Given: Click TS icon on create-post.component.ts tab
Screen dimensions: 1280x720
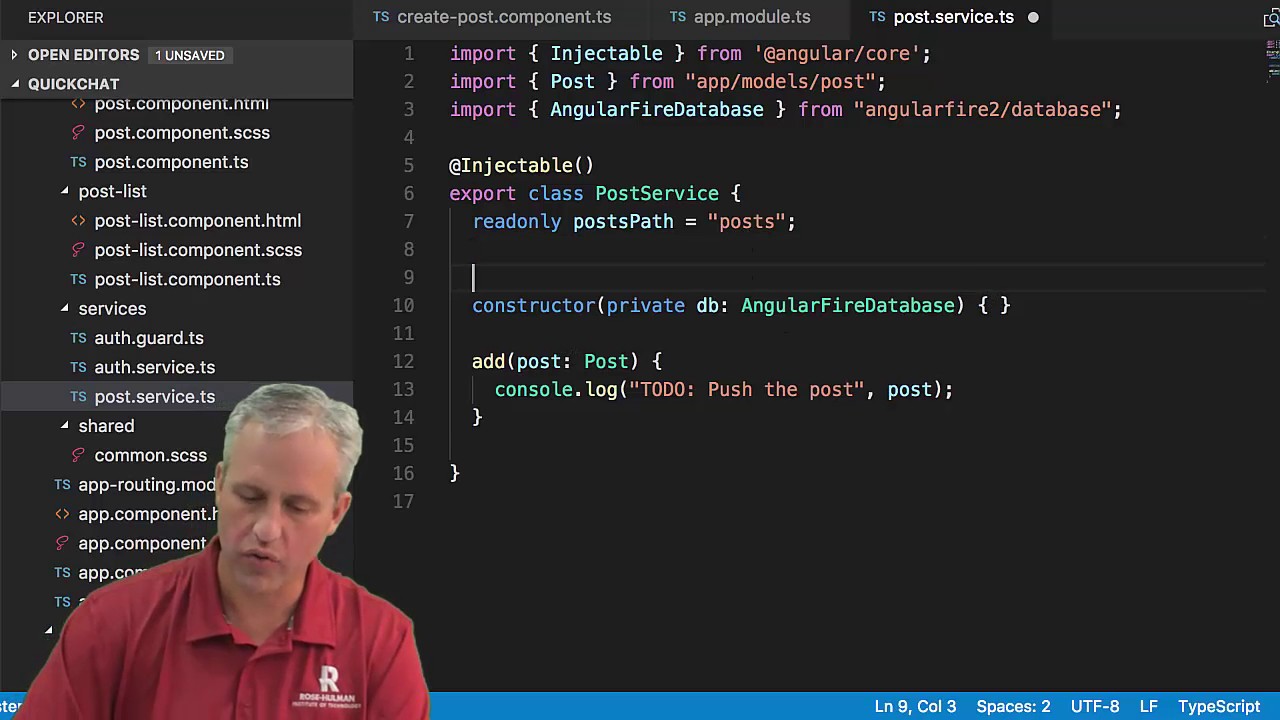Looking at the screenshot, I should point(381,17).
